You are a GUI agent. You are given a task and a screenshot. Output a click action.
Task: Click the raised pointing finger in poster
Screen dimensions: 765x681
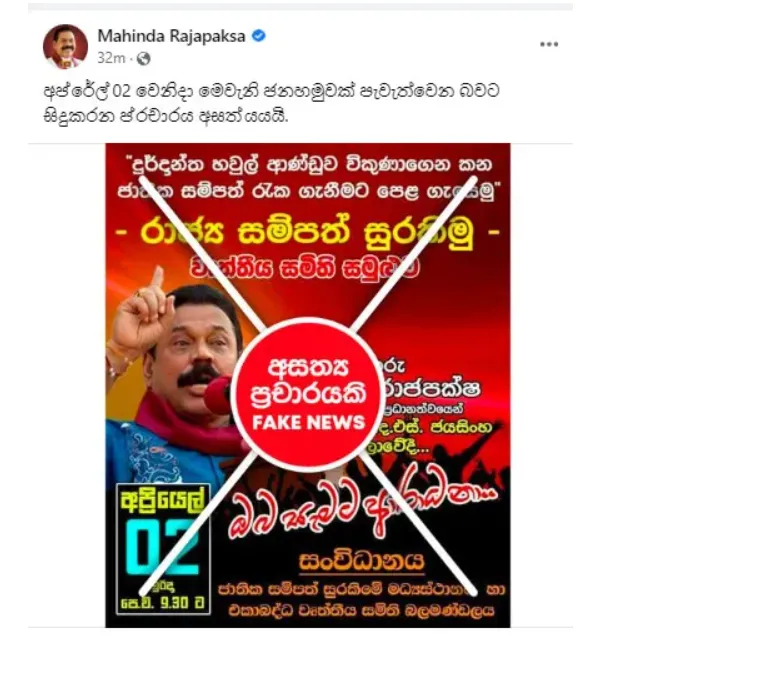point(157,280)
